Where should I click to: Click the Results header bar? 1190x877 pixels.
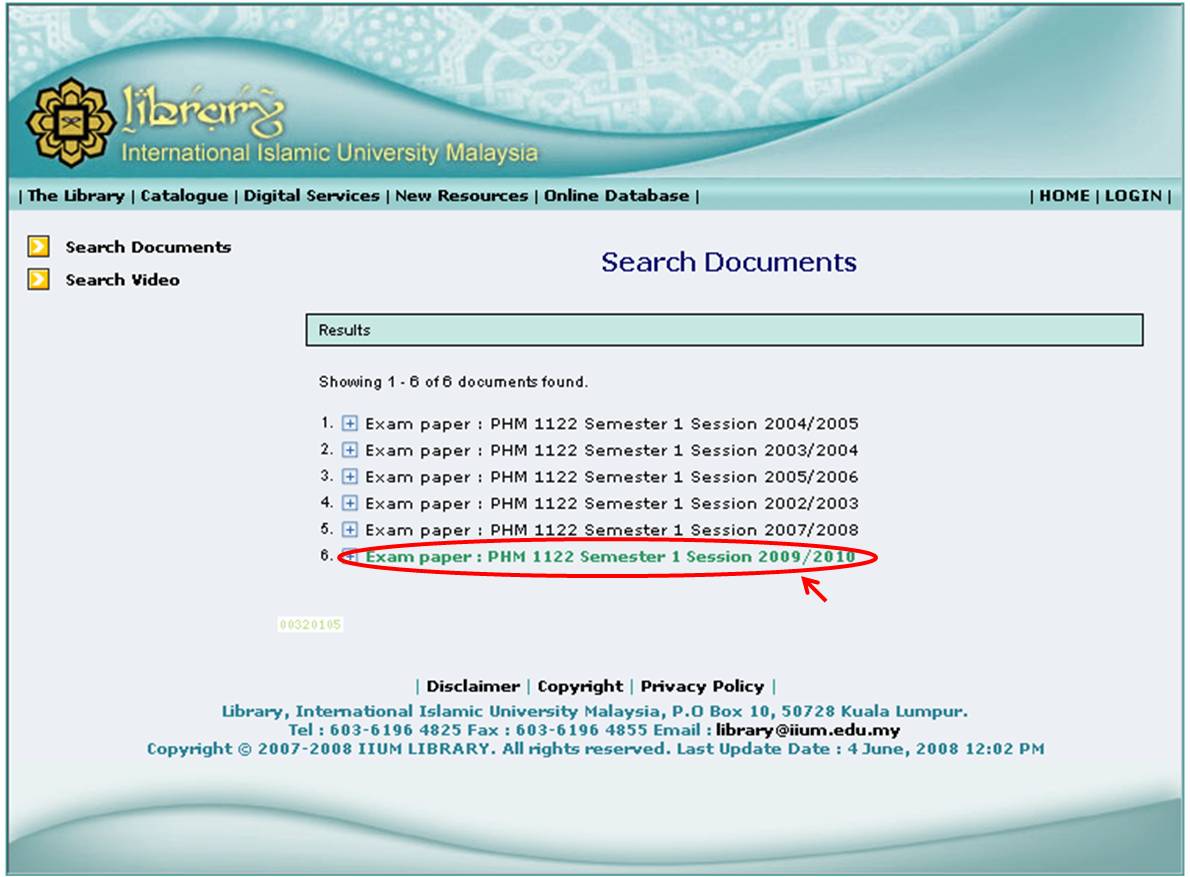(725, 330)
